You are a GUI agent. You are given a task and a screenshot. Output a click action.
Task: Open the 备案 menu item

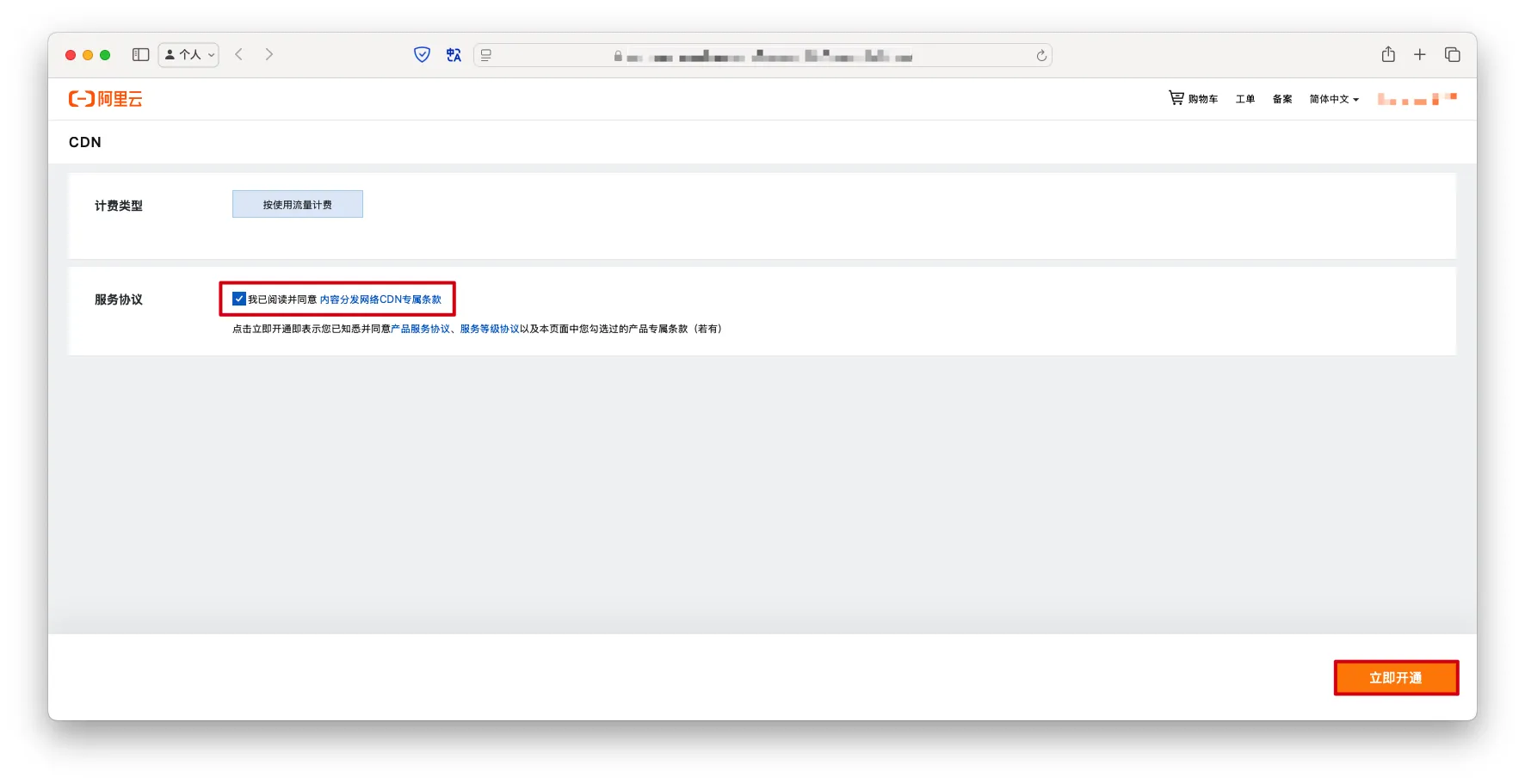click(1281, 99)
